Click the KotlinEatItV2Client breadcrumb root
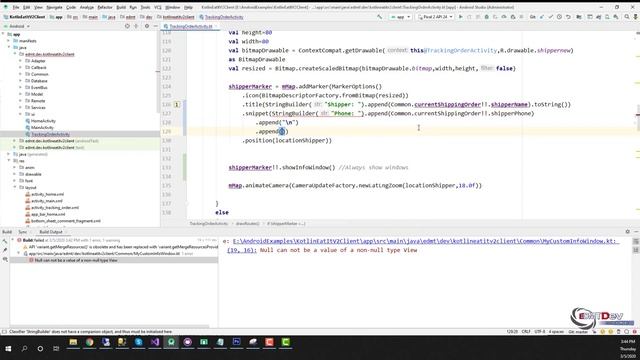This screenshot has width=640, height=360. click(x=23, y=17)
